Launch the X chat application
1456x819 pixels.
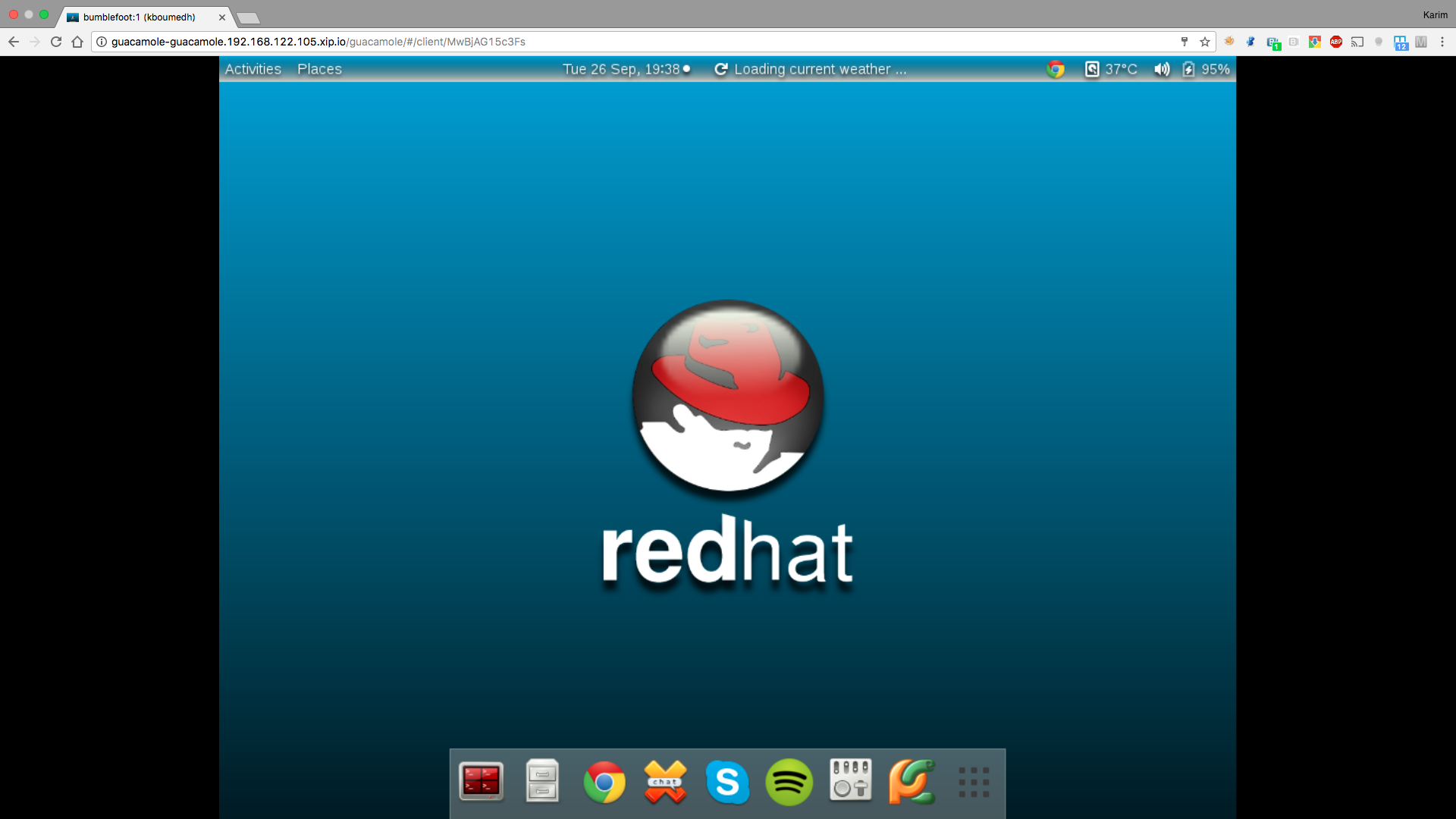[x=665, y=782]
